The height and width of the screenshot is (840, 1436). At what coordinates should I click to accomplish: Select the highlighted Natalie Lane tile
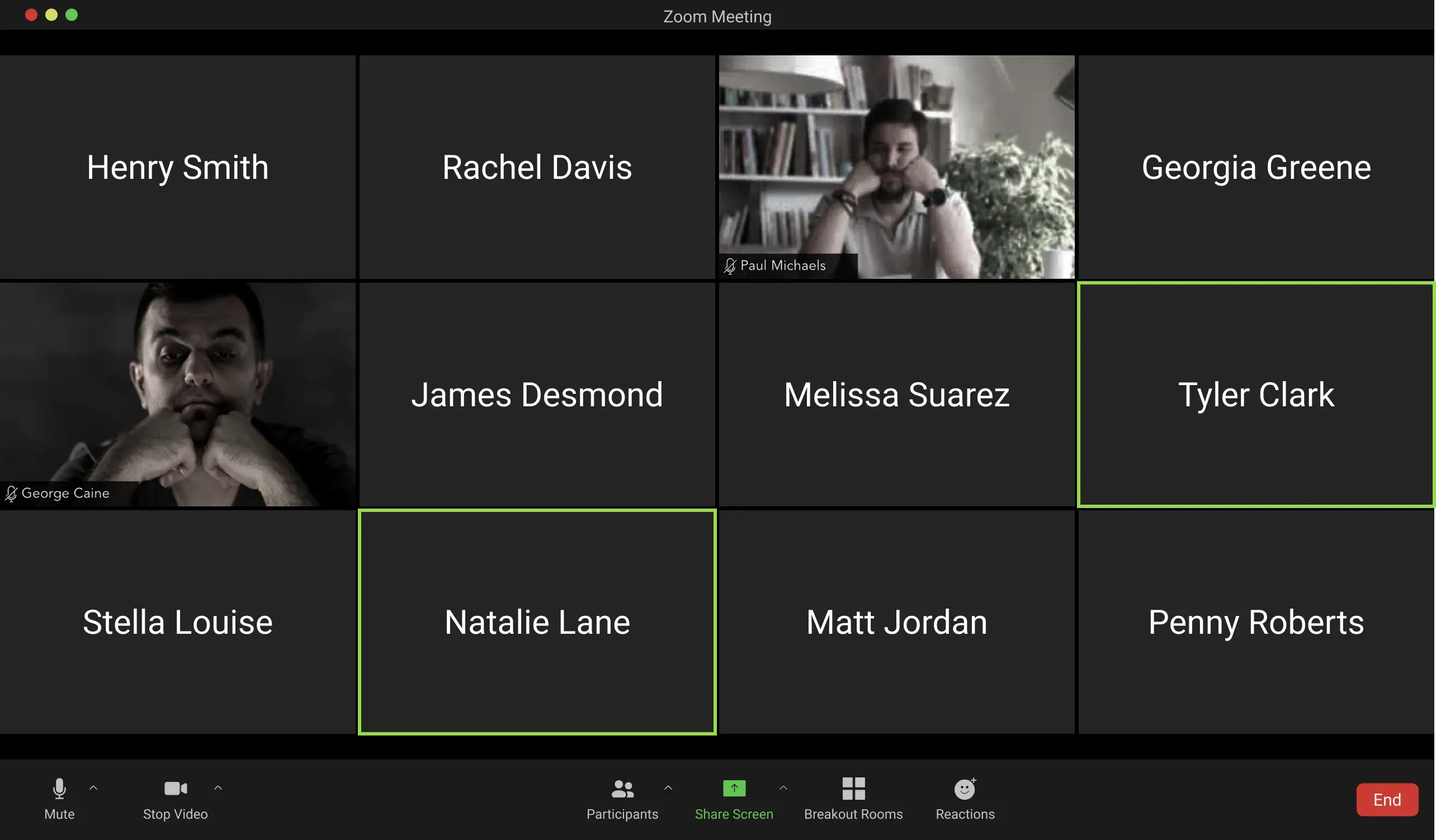click(537, 622)
